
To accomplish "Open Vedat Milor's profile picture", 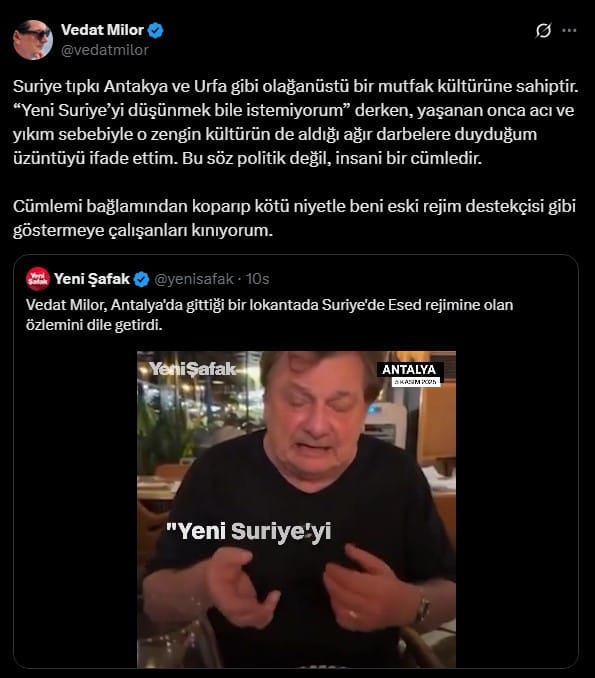I will [x=33, y=39].
